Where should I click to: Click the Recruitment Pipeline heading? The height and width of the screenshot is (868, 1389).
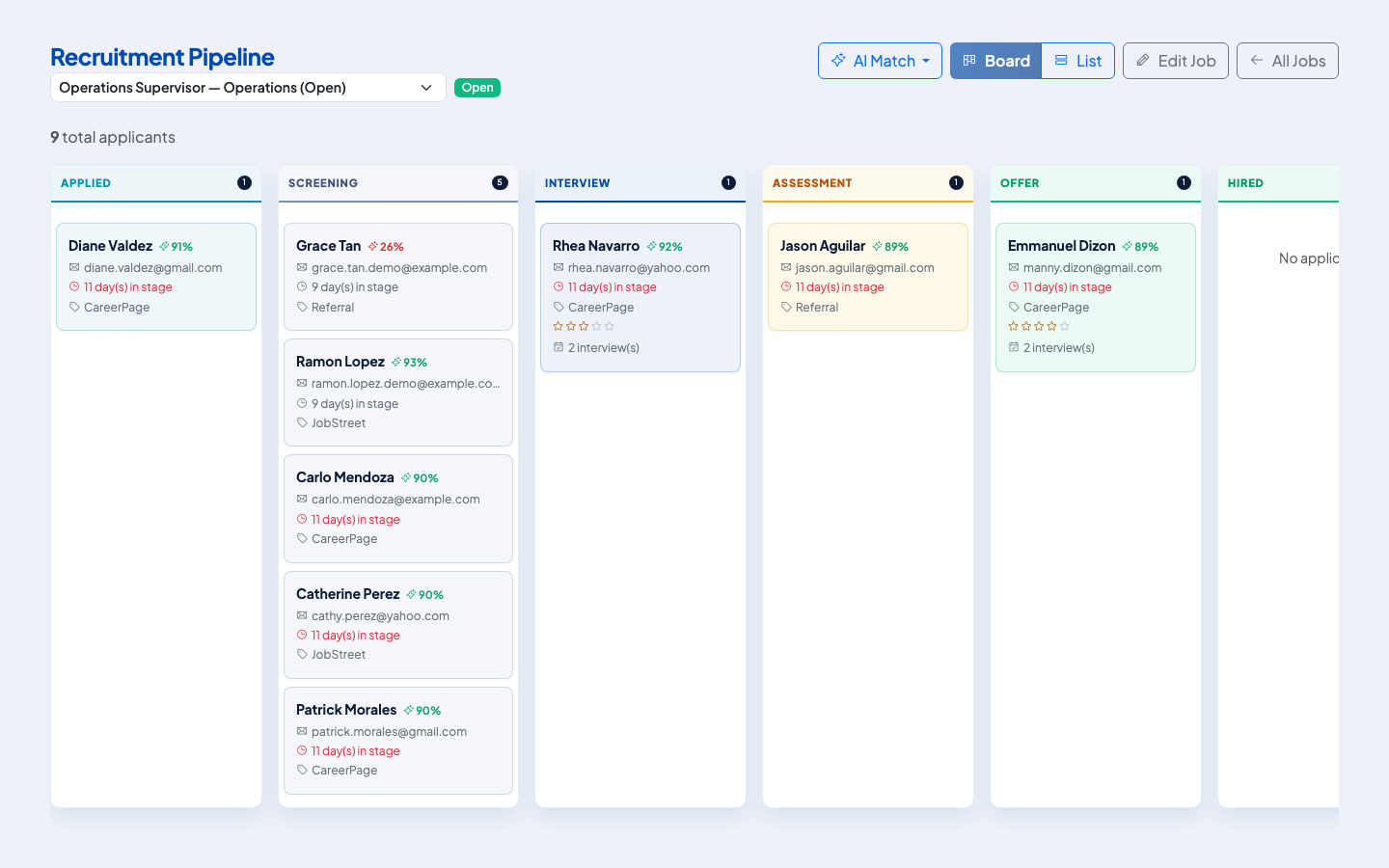pyautogui.click(x=162, y=57)
